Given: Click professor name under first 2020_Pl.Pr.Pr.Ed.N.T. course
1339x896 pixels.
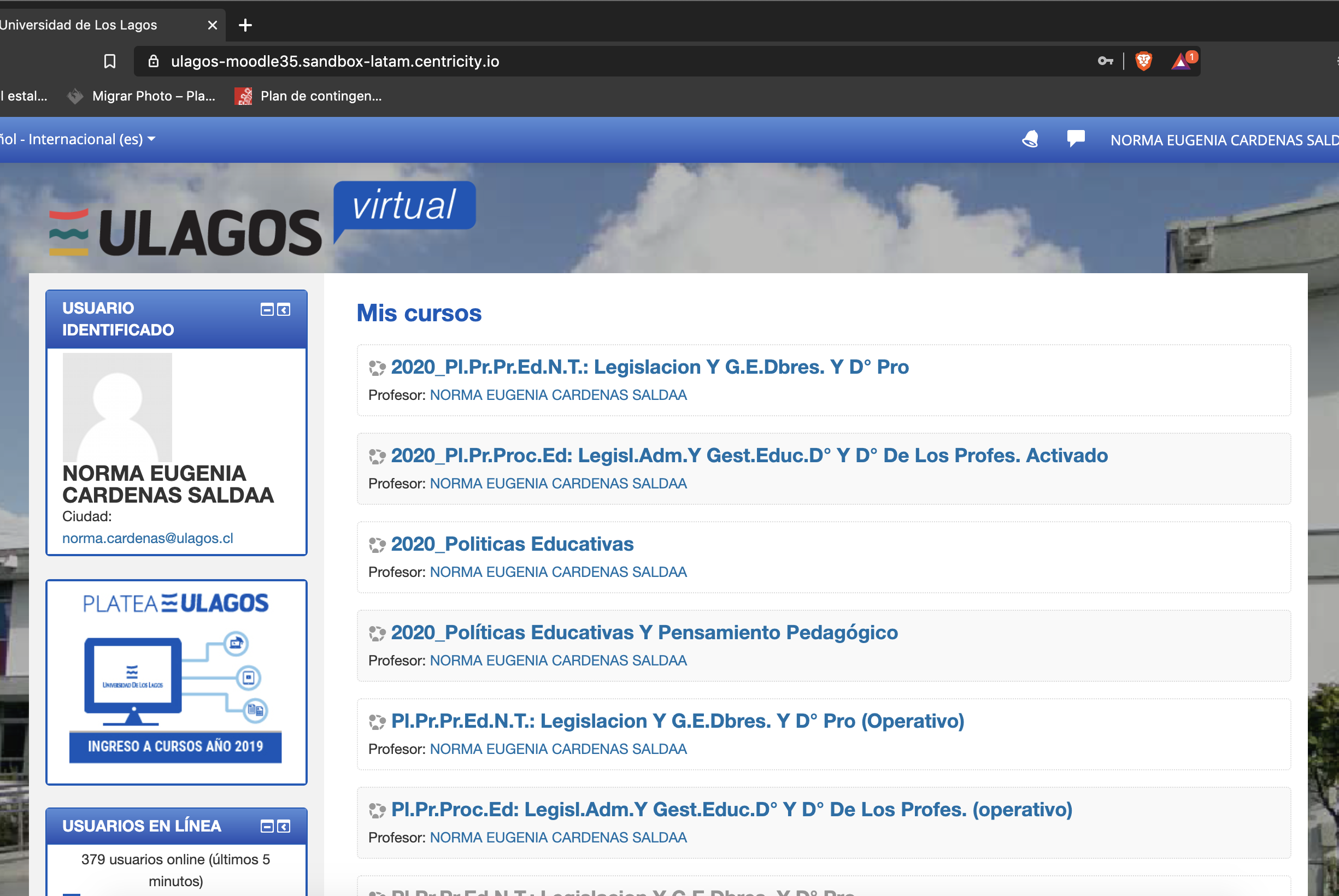Looking at the screenshot, I should (559, 395).
